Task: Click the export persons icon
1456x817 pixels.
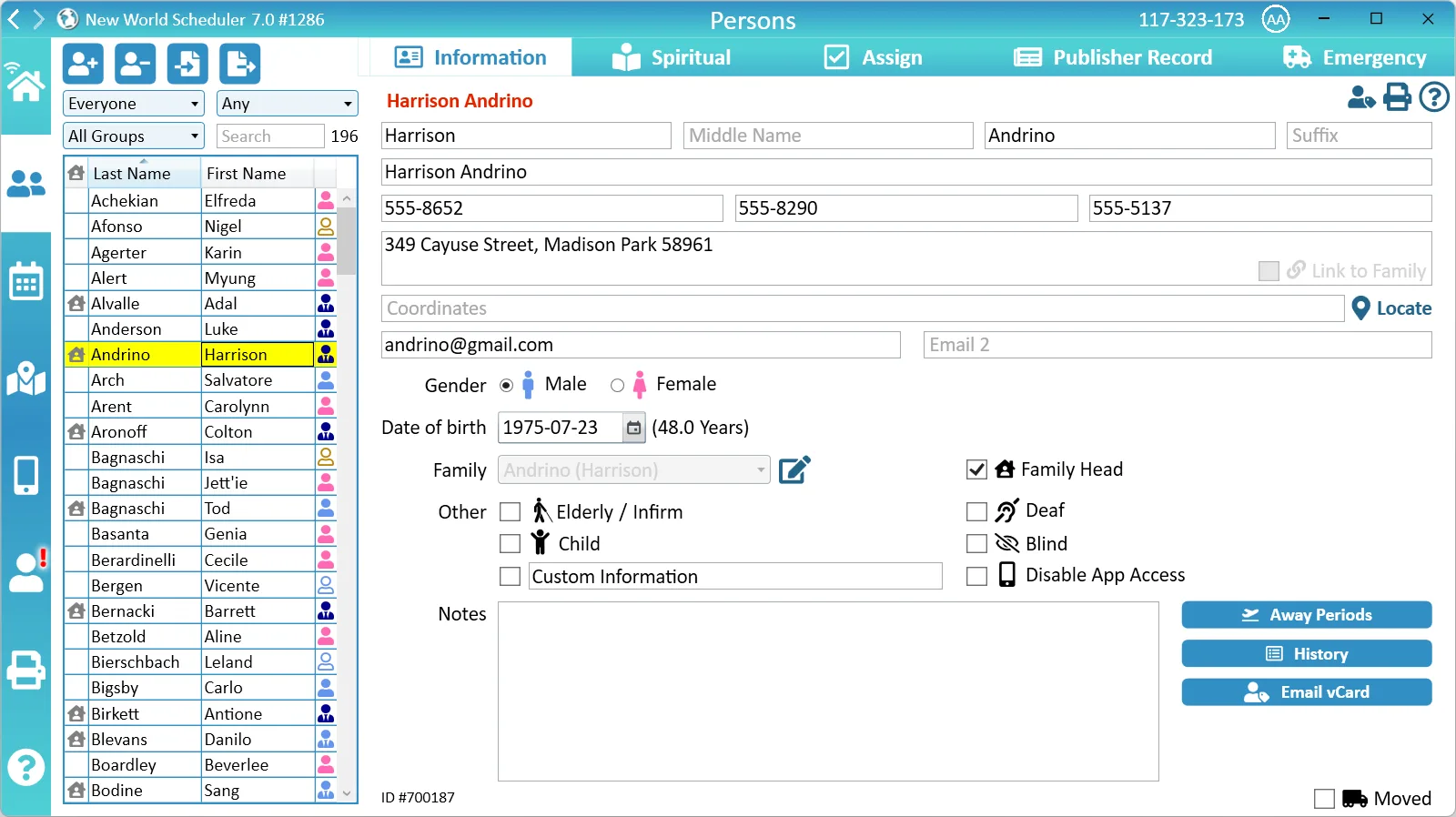Action: [239, 64]
